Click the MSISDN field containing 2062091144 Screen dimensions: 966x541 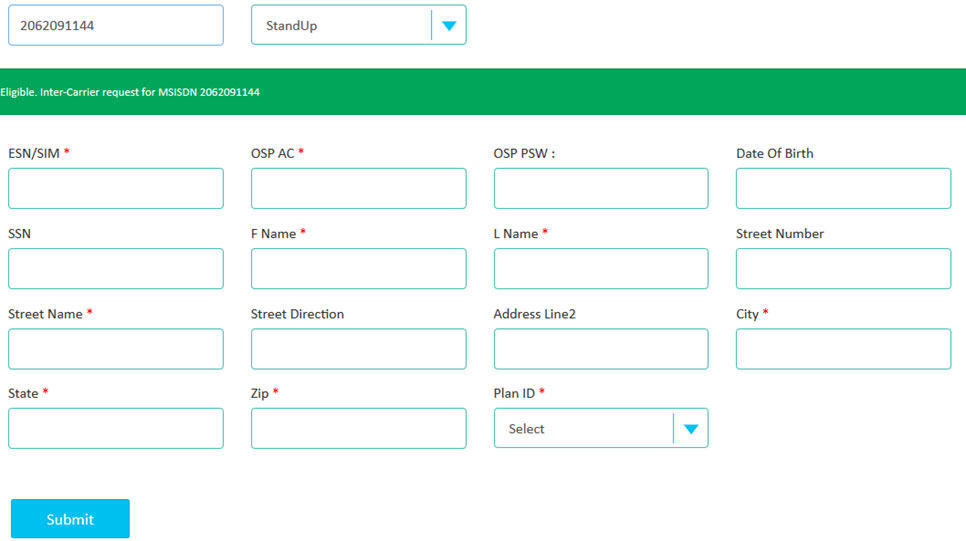point(116,25)
